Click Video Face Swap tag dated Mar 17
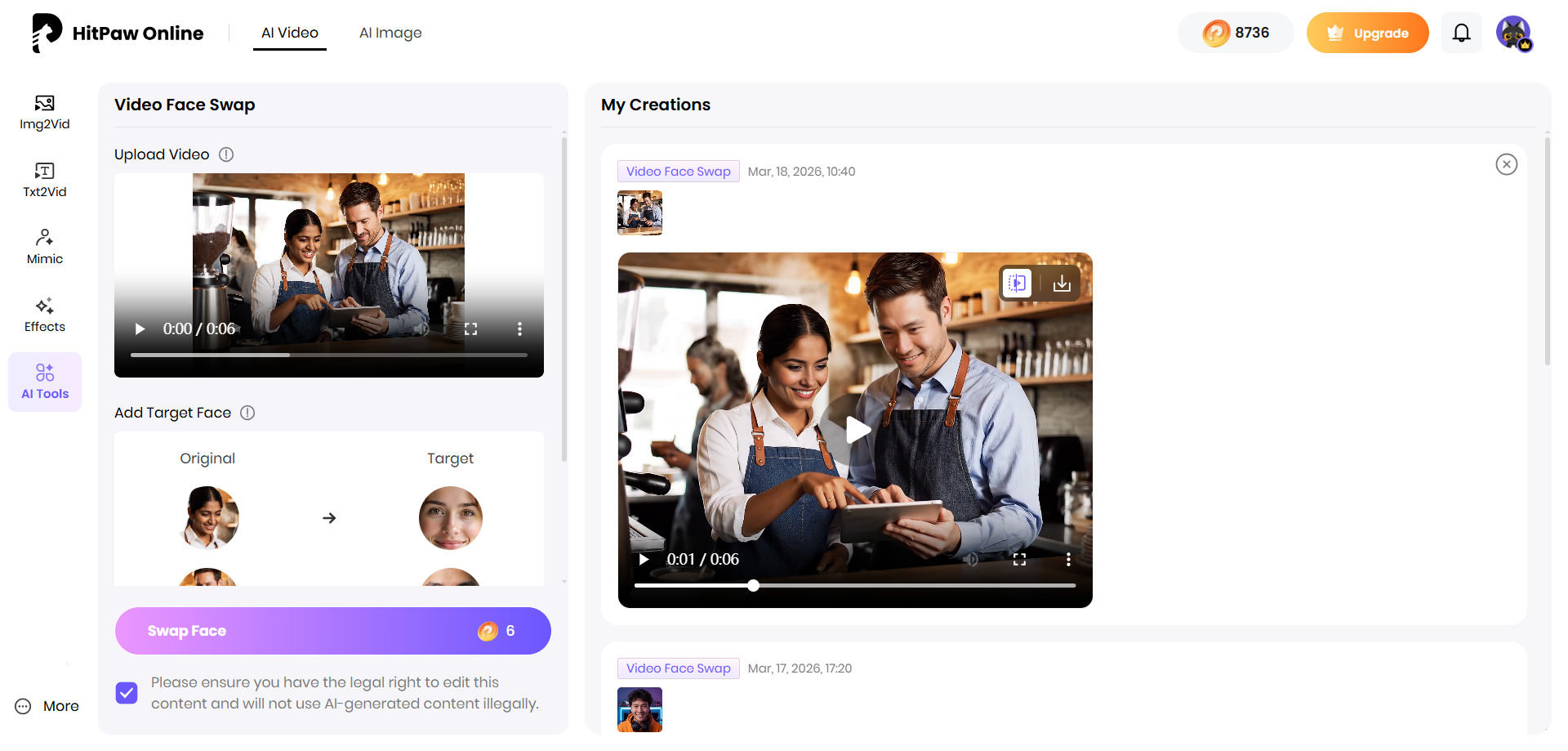The height and width of the screenshot is (751, 1568). tap(679, 668)
